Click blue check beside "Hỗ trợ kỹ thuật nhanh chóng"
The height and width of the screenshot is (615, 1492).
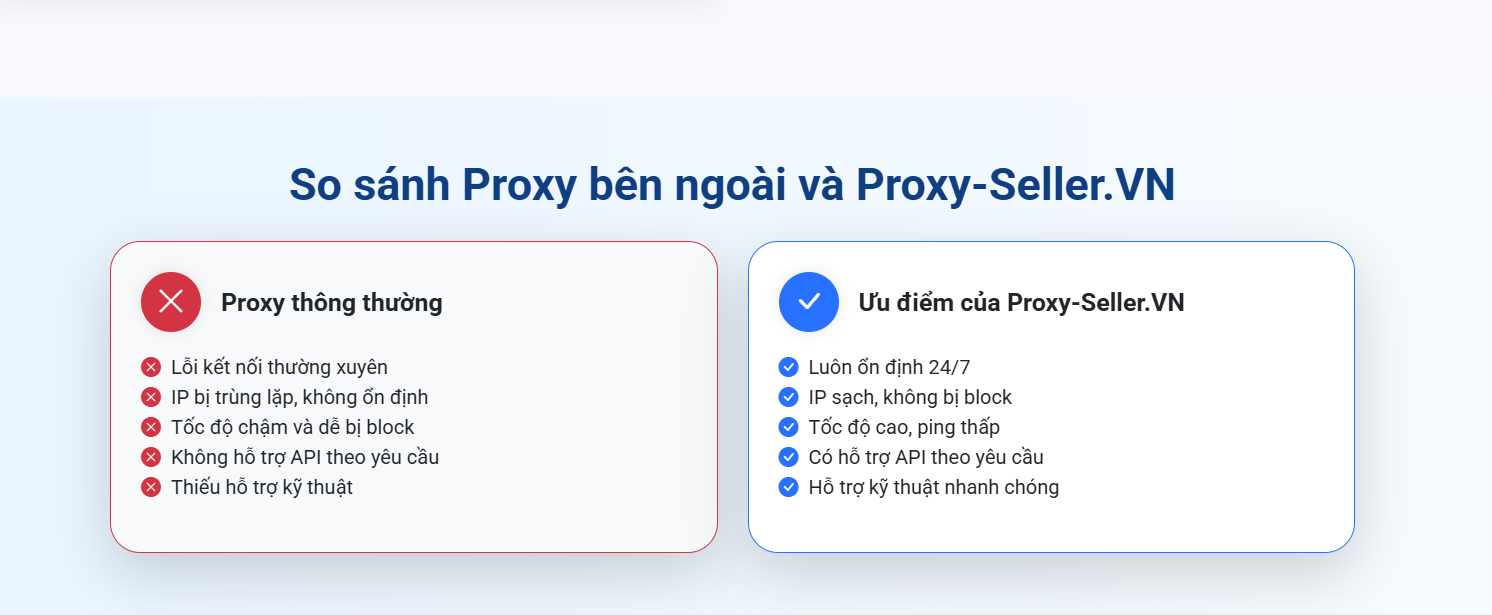788,487
